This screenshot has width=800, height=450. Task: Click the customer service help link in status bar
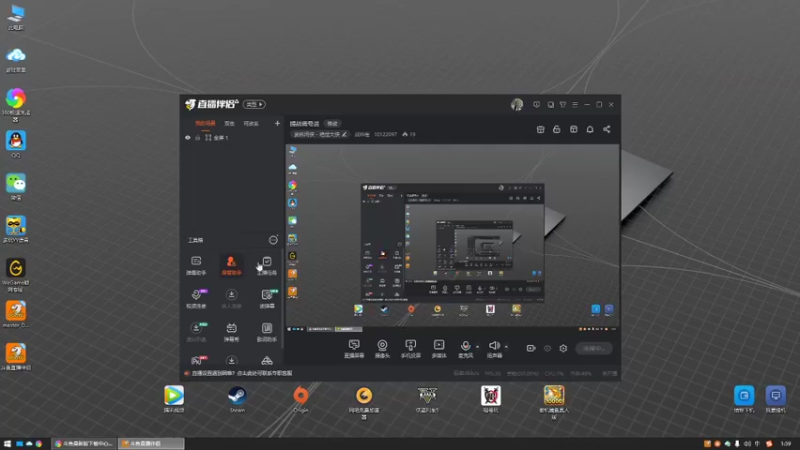tap(241, 373)
